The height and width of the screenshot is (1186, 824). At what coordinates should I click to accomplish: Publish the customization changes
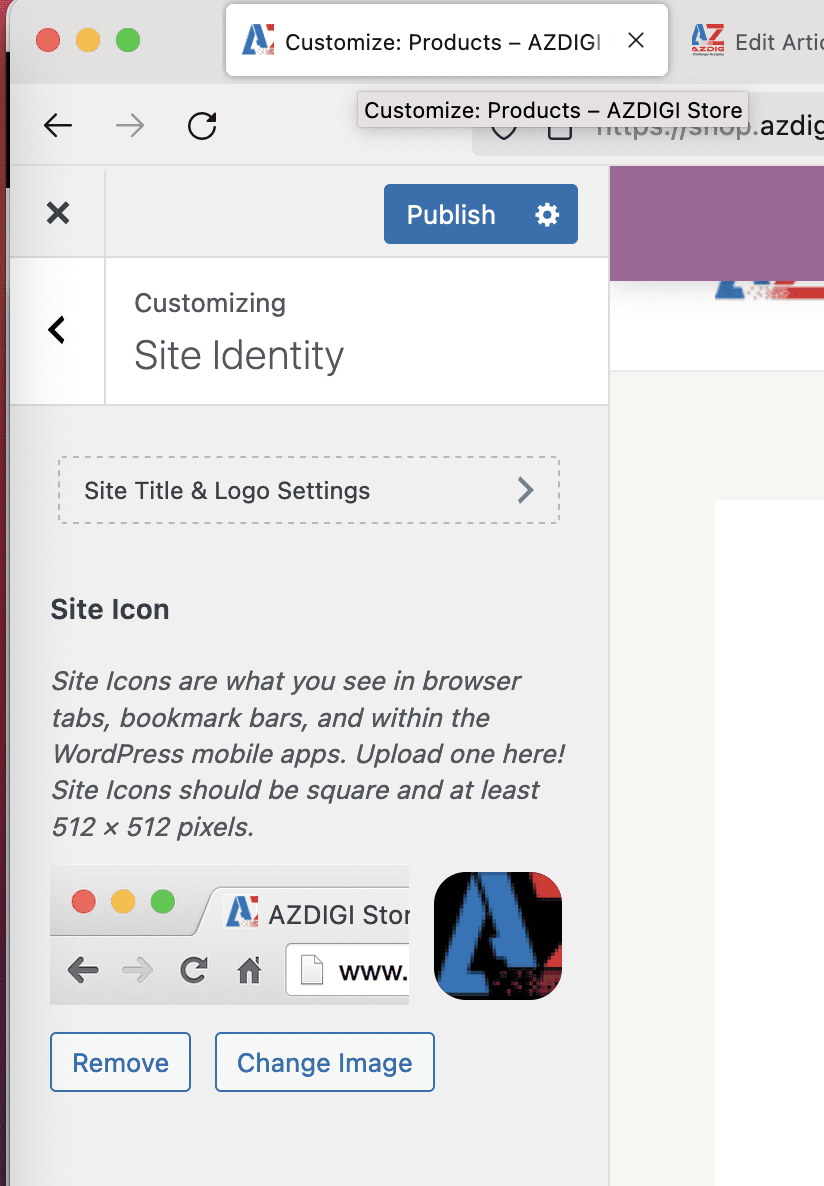pyautogui.click(x=451, y=214)
